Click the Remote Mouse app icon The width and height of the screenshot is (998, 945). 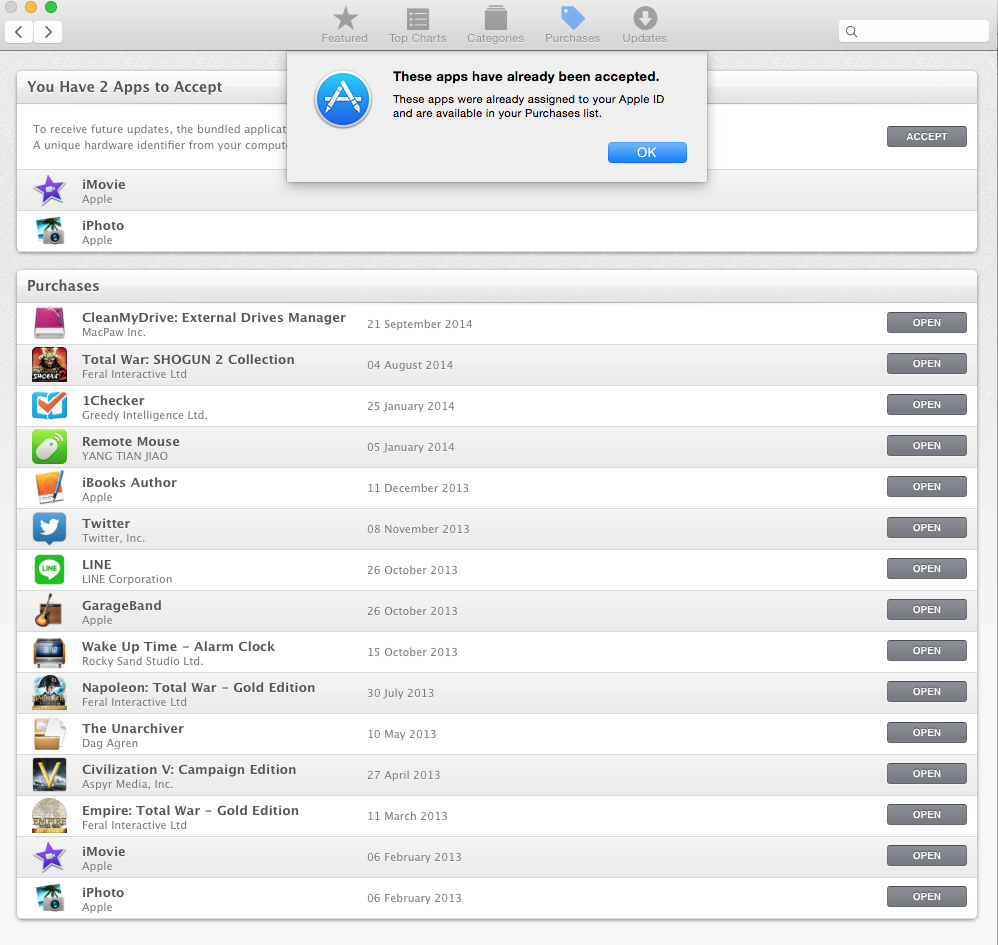point(50,447)
